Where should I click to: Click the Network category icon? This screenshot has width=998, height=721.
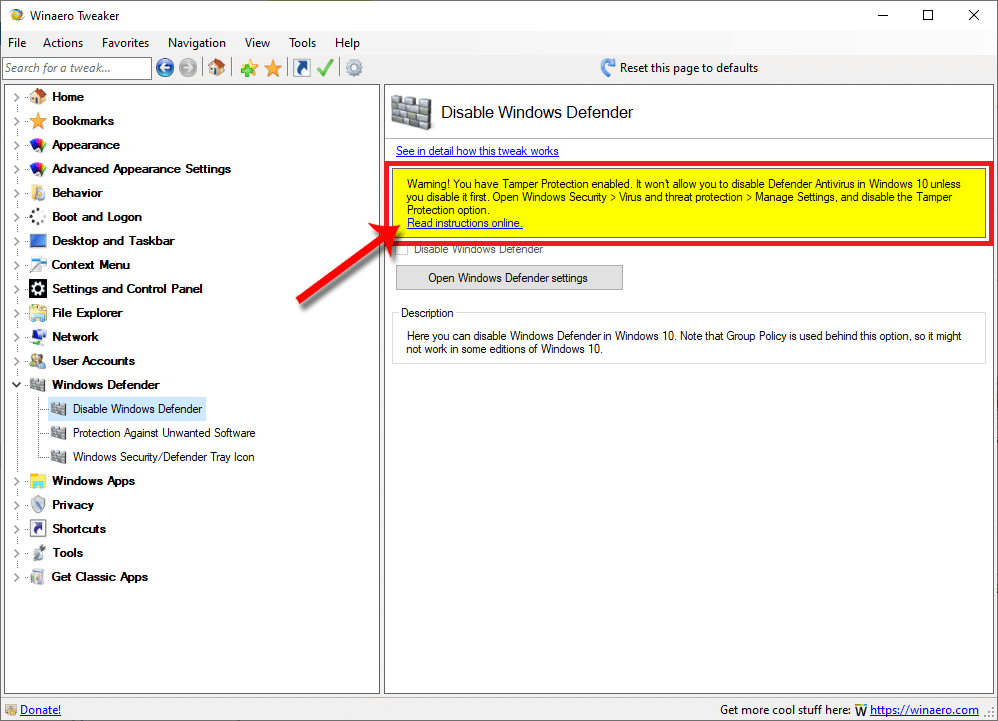(x=38, y=337)
